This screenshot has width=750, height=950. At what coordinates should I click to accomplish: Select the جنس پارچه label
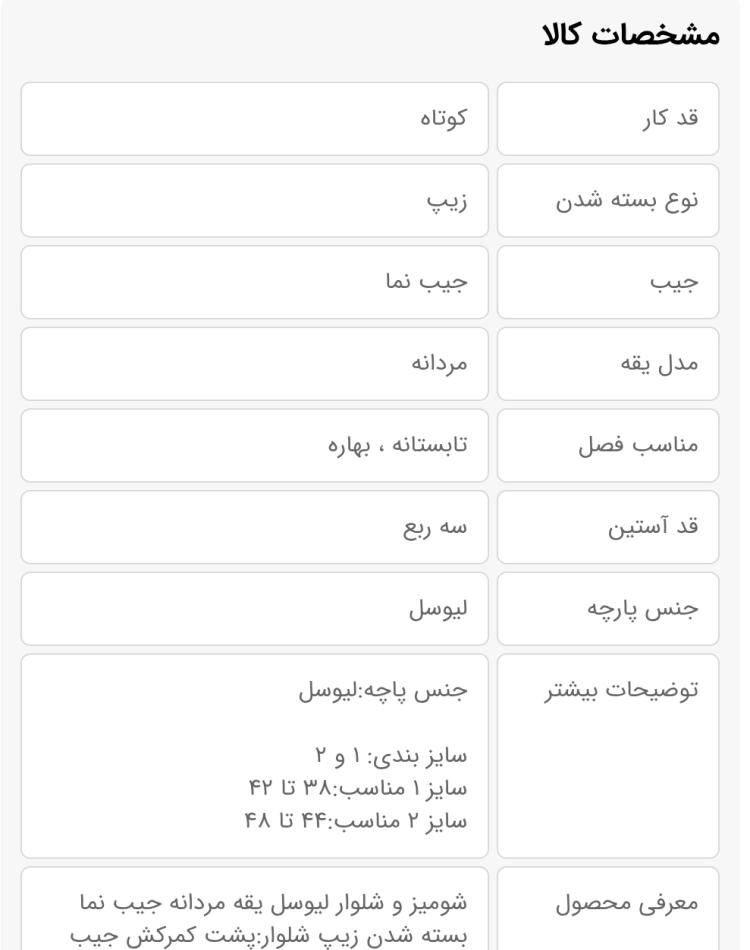[642, 610]
